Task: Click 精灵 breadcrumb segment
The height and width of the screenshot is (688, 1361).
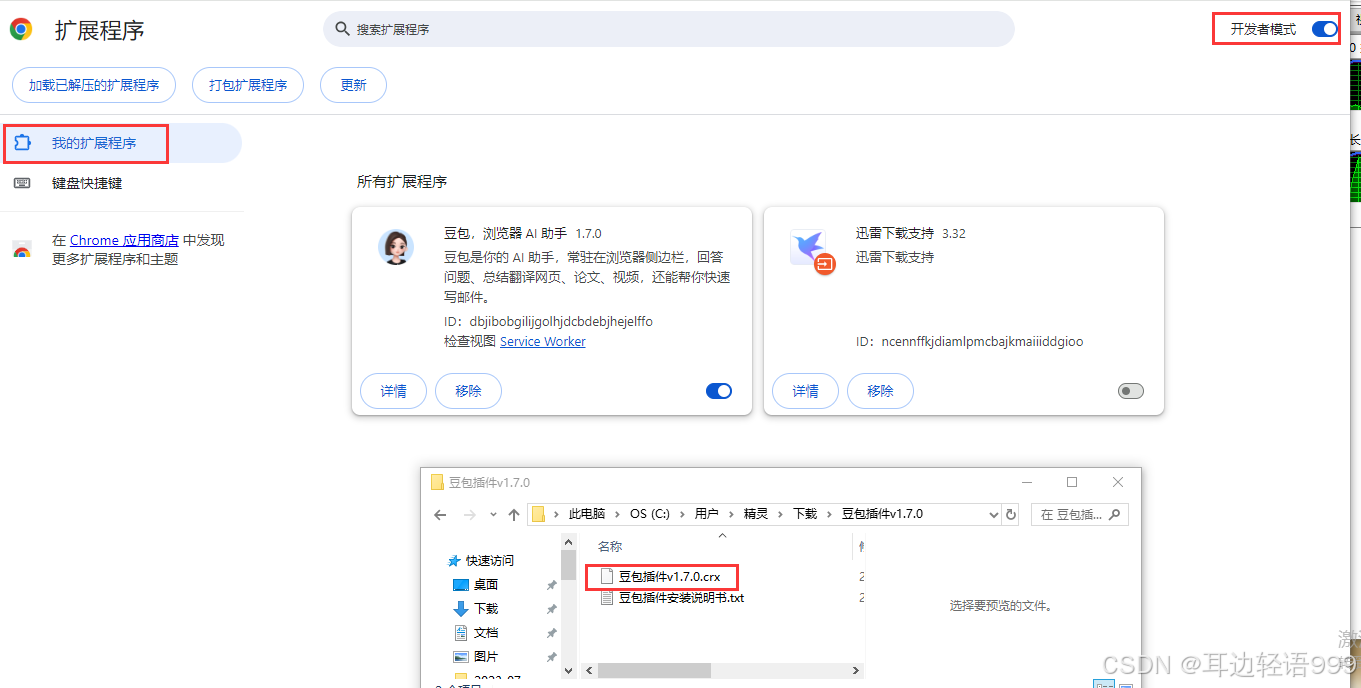Action: [x=755, y=514]
